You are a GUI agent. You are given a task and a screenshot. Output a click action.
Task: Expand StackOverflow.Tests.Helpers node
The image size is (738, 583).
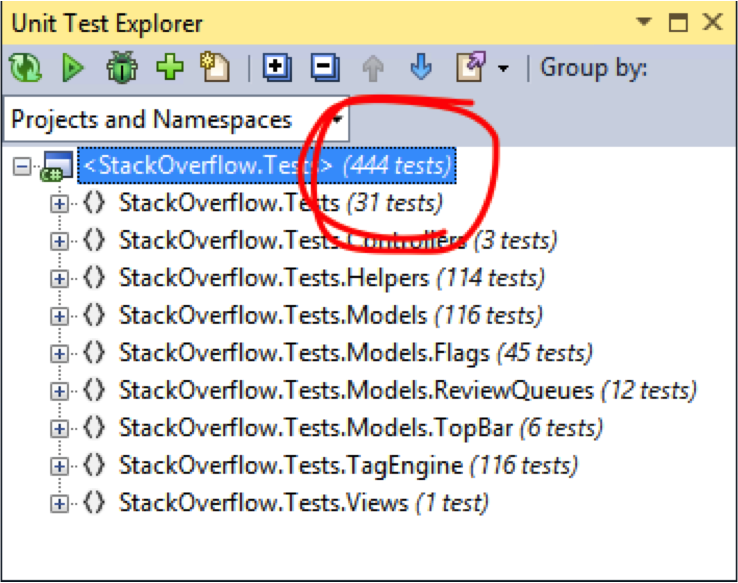click(x=59, y=279)
